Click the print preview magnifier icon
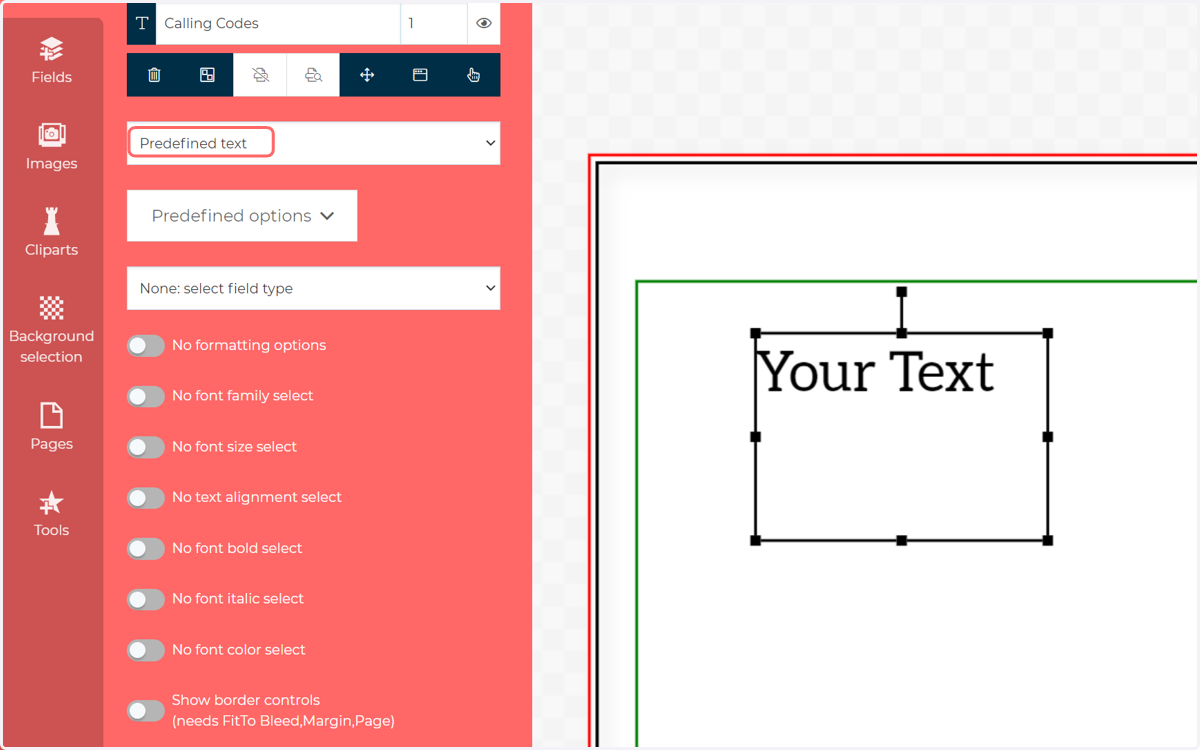This screenshot has width=1200, height=750. pyautogui.click(x=313, y=75)
